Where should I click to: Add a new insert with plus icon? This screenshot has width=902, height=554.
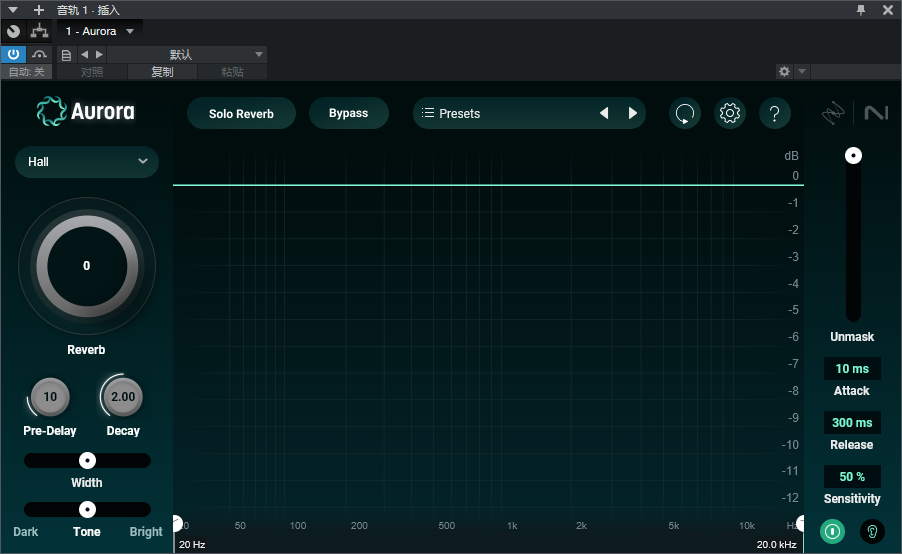pyautogui.click(x=39, y=10)
